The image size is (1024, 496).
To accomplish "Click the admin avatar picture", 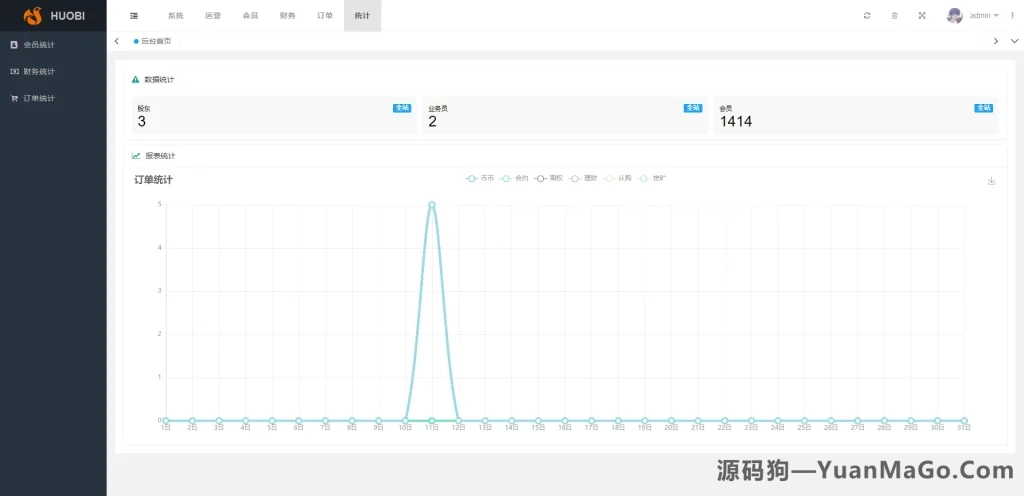I will coord(955,16).
